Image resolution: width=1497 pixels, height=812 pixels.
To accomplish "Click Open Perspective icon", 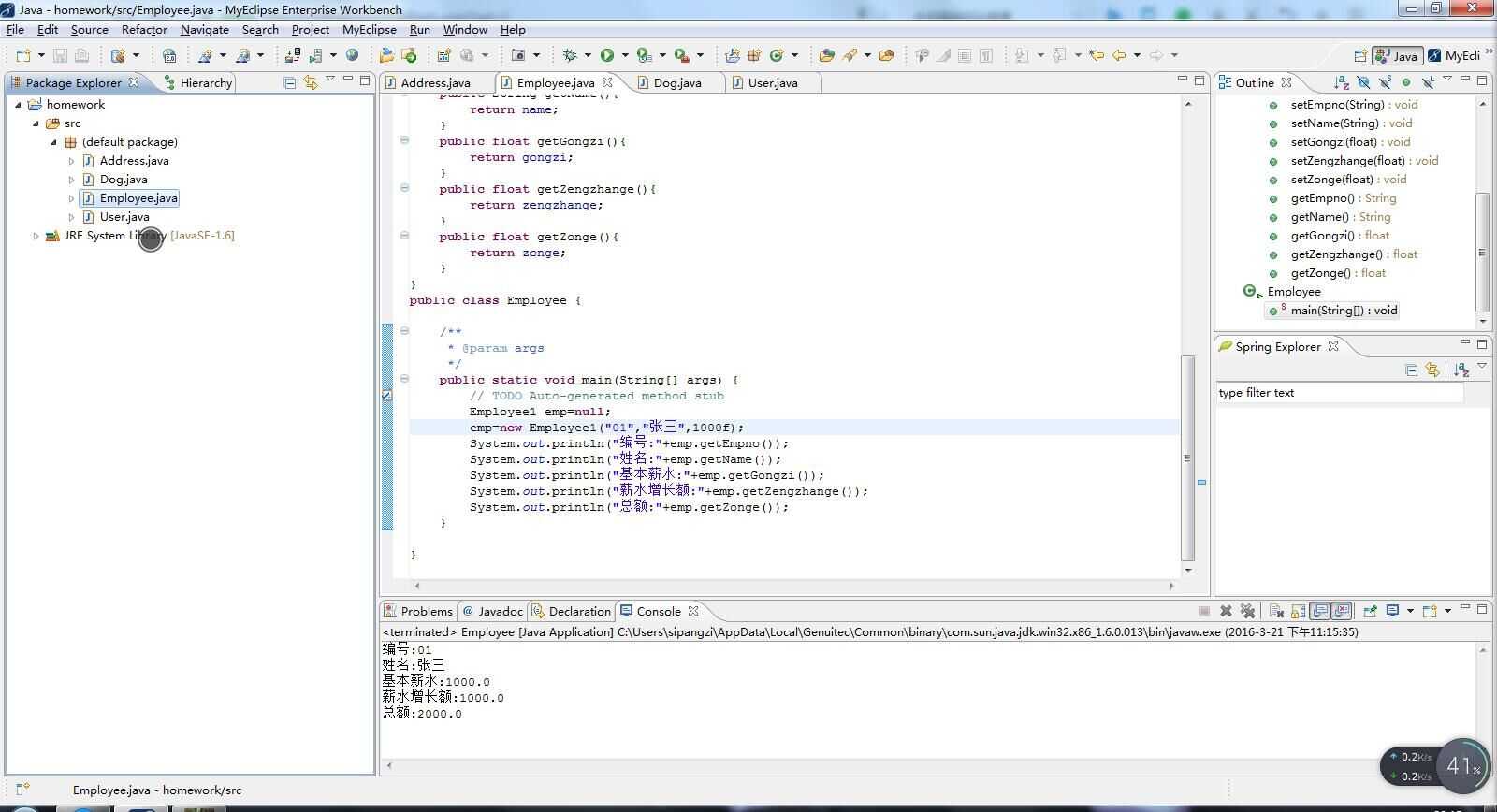I will (x=1360, y=55).
